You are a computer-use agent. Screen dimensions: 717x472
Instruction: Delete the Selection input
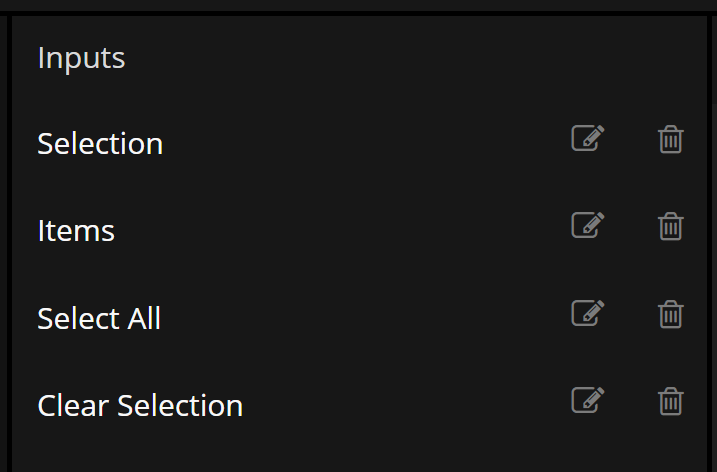tap(670, 140)
